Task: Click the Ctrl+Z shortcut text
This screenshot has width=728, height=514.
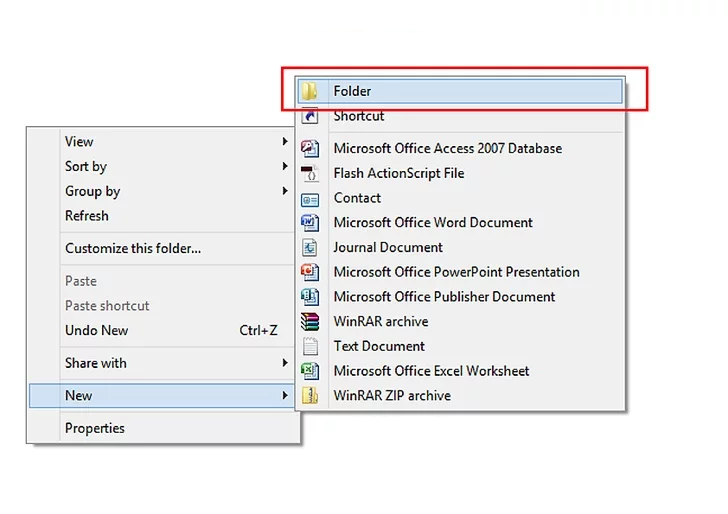Action: click(x=258, y=330)
